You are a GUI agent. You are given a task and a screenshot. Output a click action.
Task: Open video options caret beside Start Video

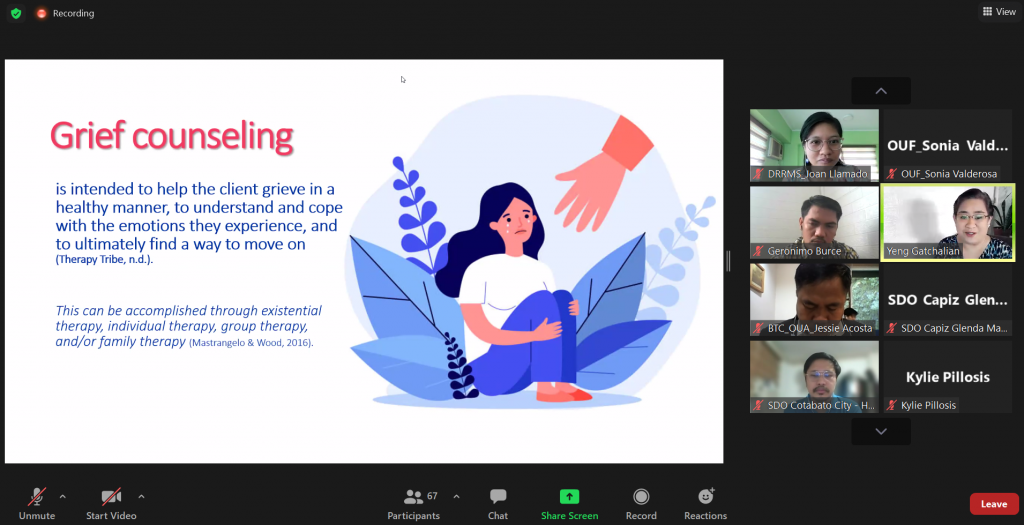tap(141, 497)
